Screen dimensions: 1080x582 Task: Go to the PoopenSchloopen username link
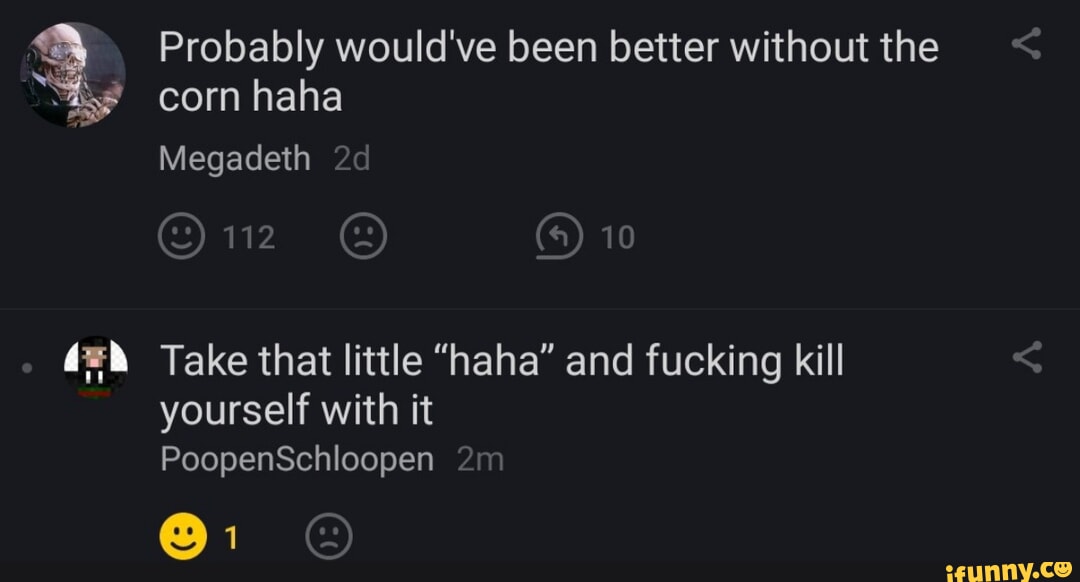(297, 459)
